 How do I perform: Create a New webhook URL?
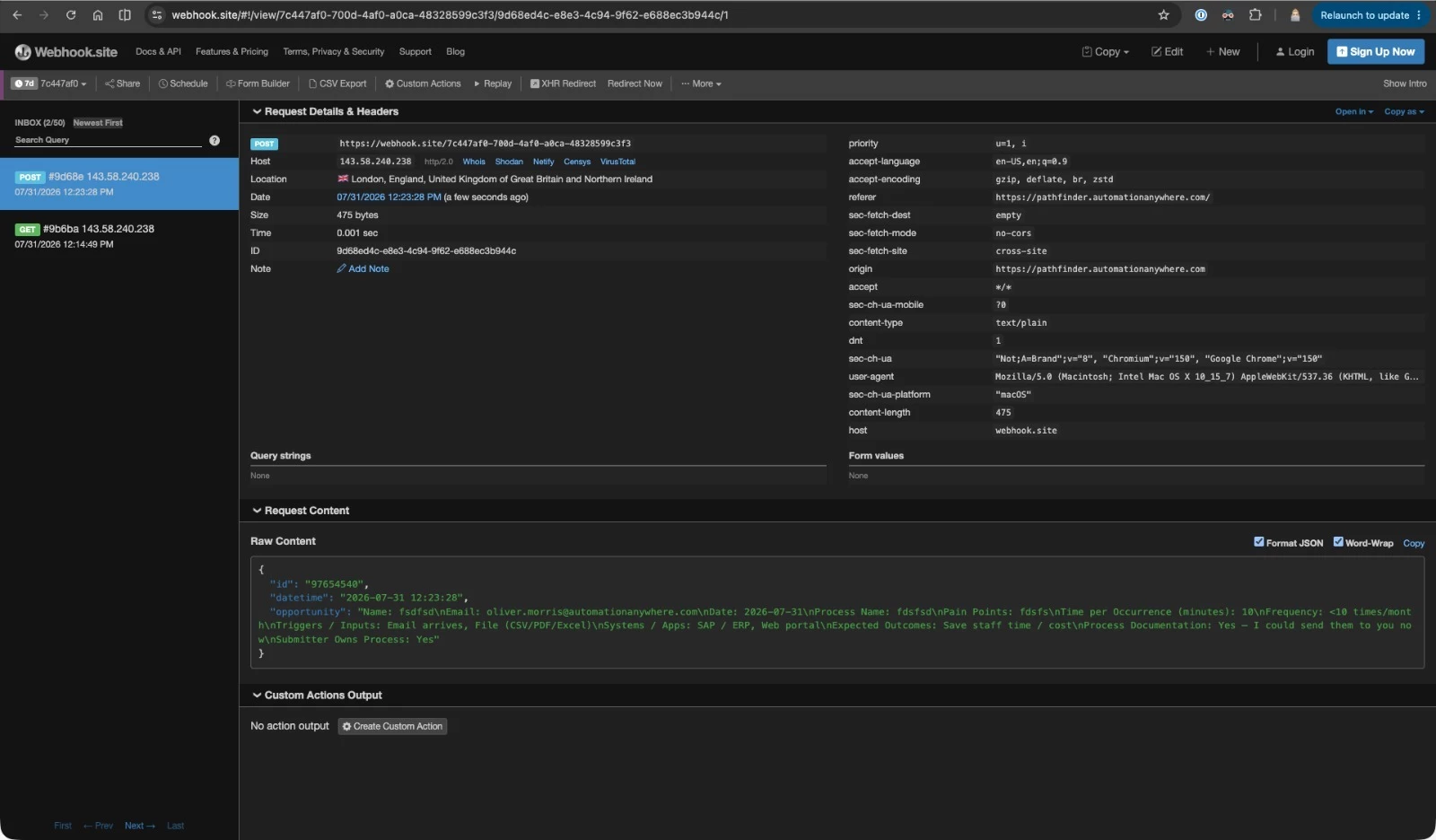point(1222,52)
